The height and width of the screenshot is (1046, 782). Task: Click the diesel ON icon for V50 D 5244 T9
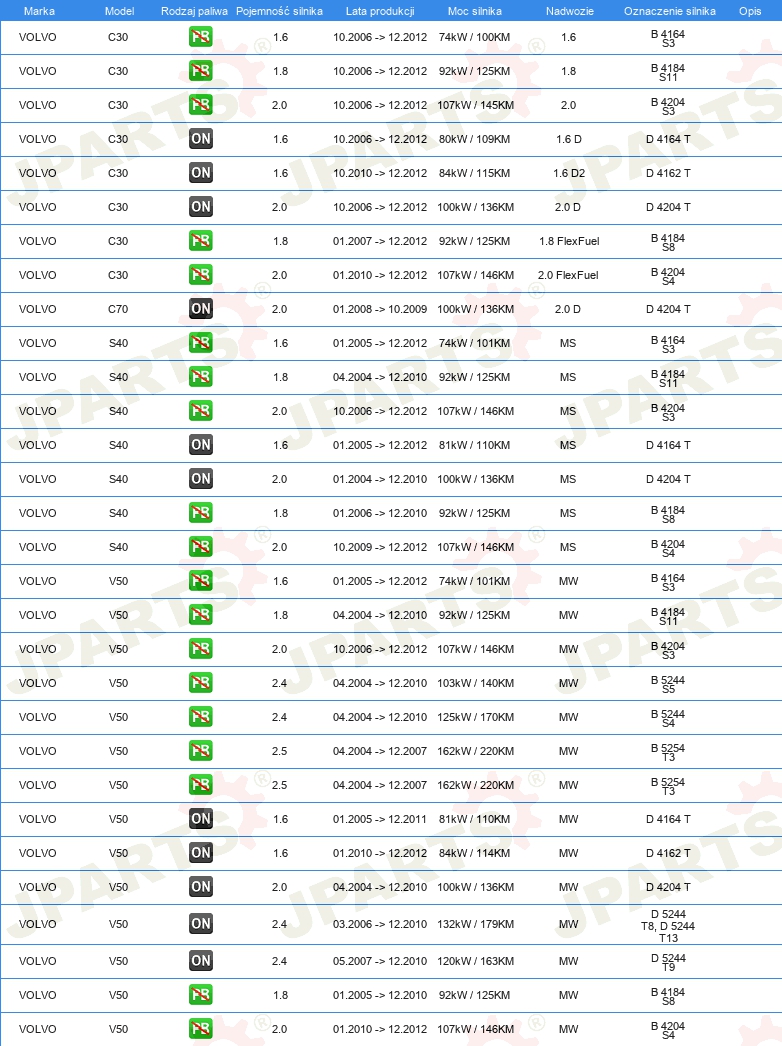[x=201, y=961]
